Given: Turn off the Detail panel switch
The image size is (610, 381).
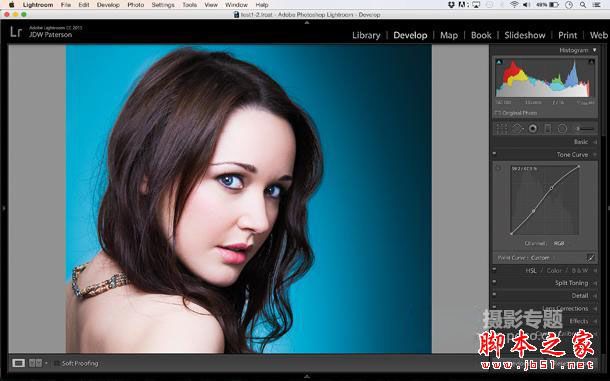Looking at the screenshot, I should [x=494, y=295].
